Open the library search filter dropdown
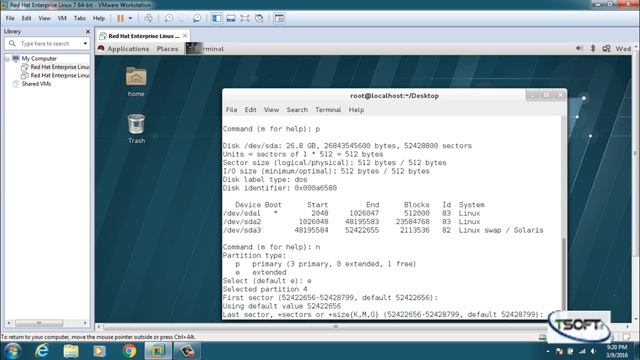This screenshot has height=360, width=640. (x=85, y=43)
